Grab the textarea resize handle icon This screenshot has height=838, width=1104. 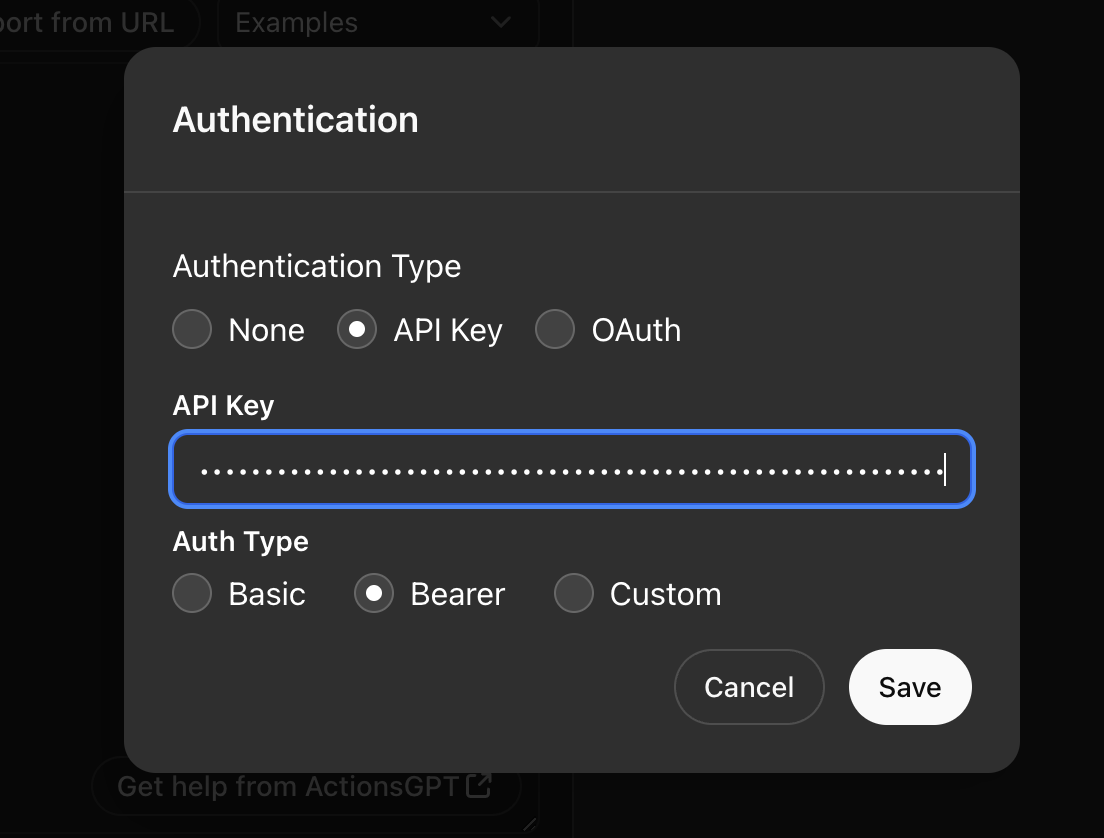(x=530, y=825)
